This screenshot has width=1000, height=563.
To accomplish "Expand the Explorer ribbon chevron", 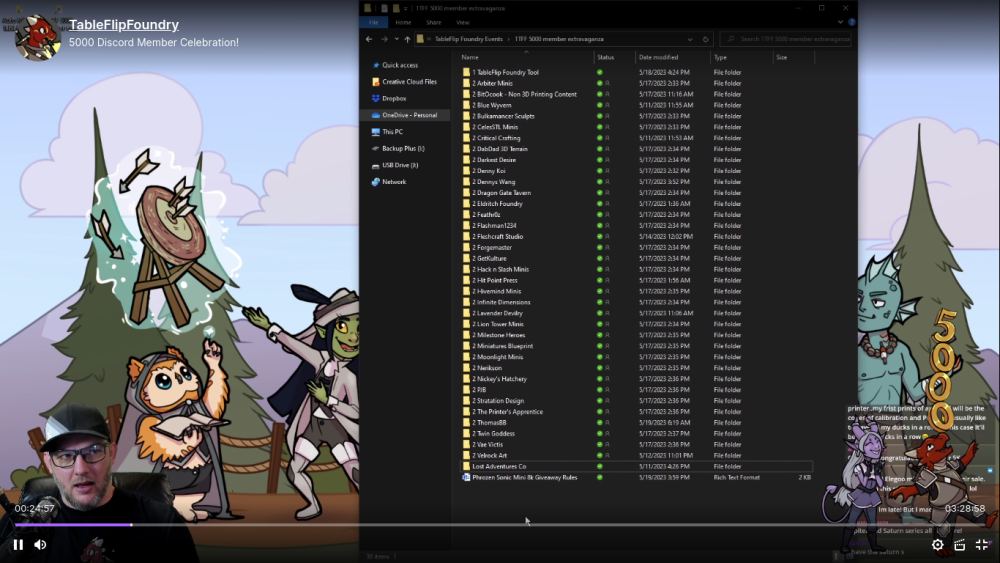I will pos(840,22).
